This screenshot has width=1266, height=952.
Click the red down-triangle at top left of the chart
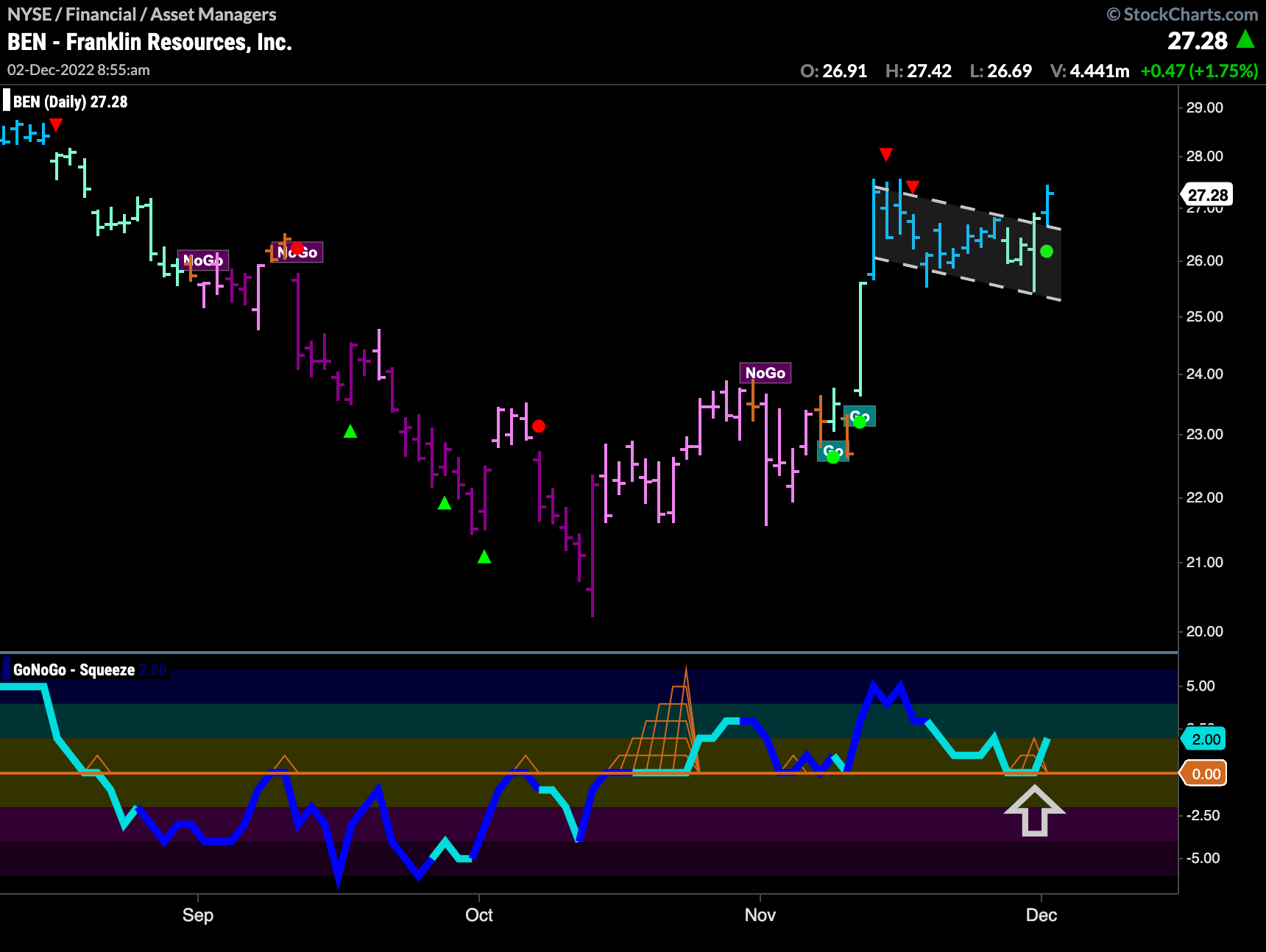56,126
